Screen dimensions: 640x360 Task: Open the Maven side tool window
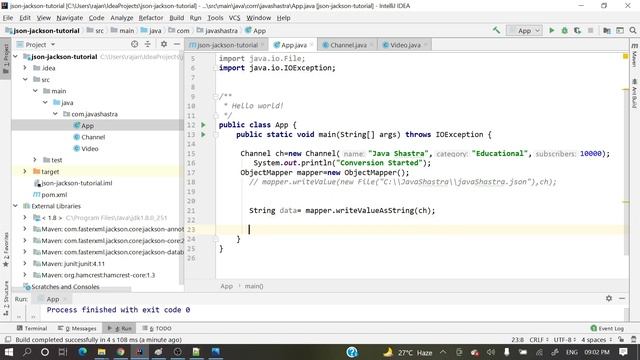(x=634, y=56)
